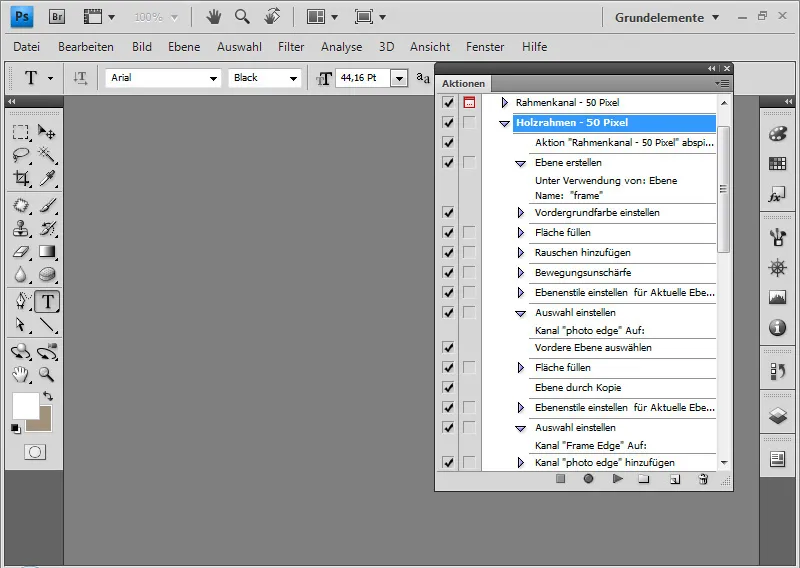800x568 pixels.
Task: Swap foreground and background colors
Action: click(48, 396)
